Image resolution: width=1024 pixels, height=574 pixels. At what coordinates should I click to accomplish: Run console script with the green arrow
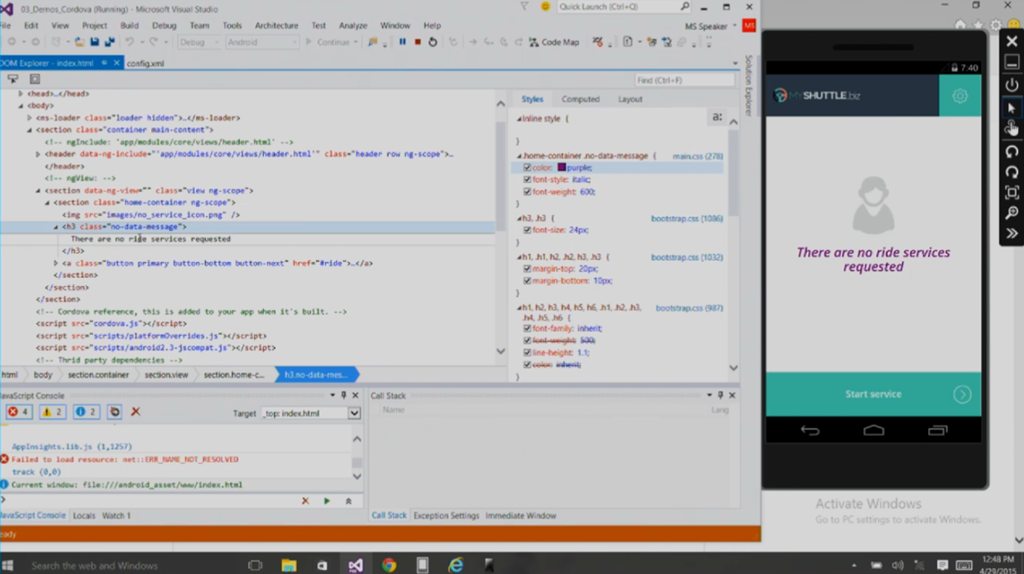(x=327, y=501)
